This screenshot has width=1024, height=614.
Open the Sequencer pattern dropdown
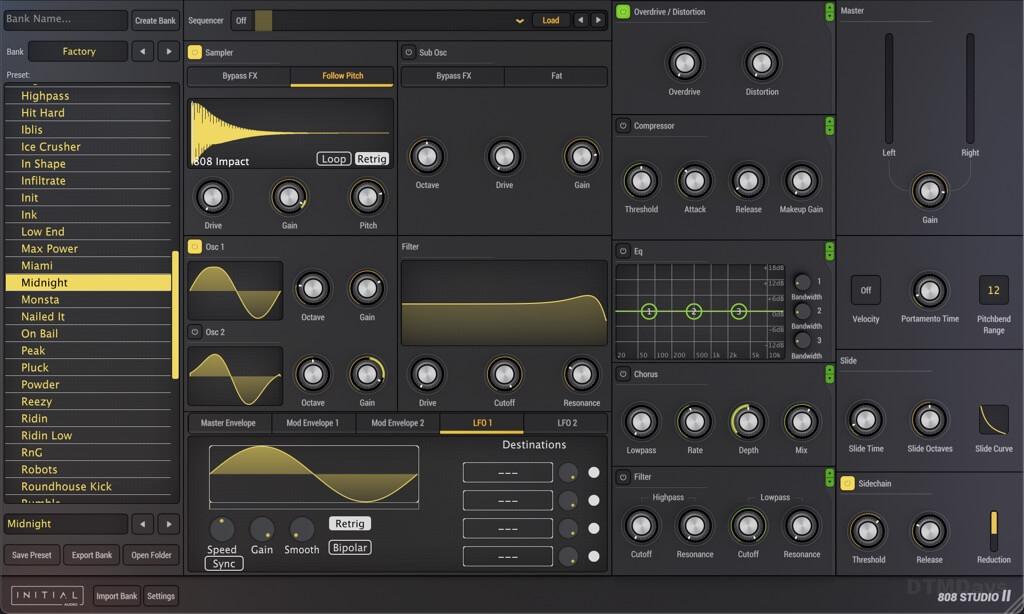coord(519,19)
